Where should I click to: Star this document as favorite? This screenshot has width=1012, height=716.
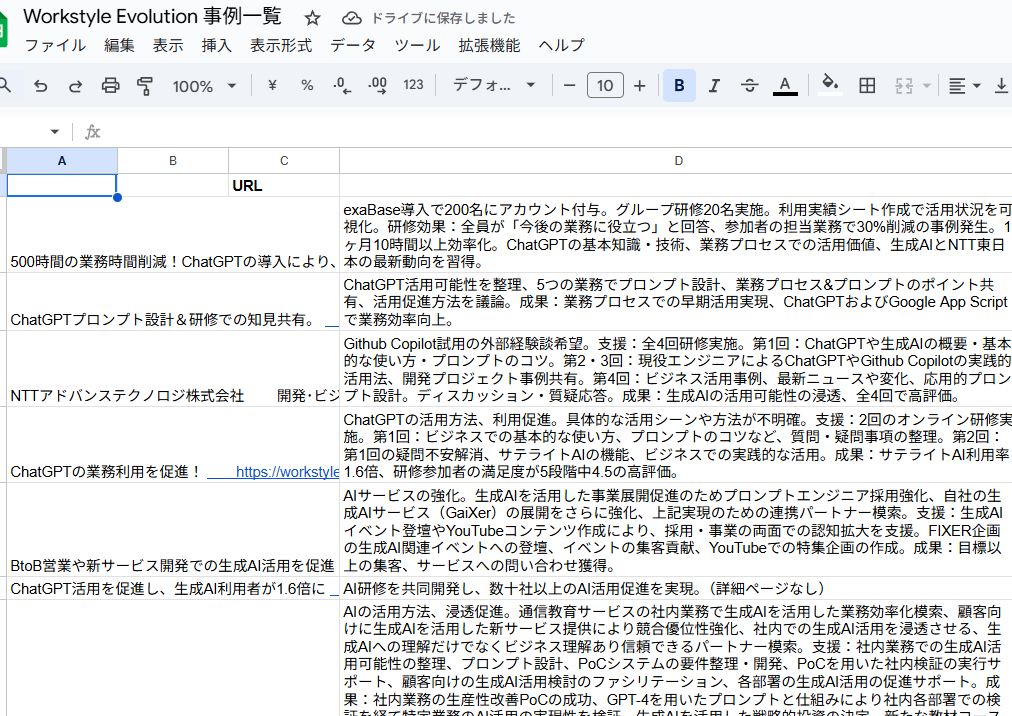coord(313,18)
